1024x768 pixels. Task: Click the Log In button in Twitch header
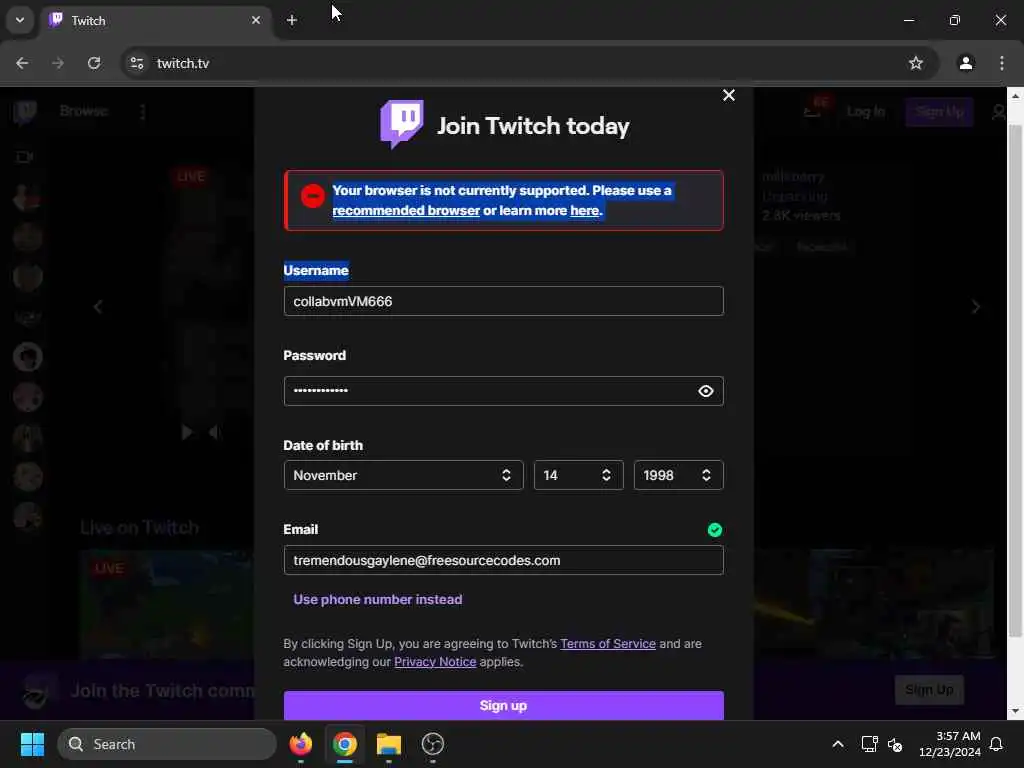(x=865, y=112)
